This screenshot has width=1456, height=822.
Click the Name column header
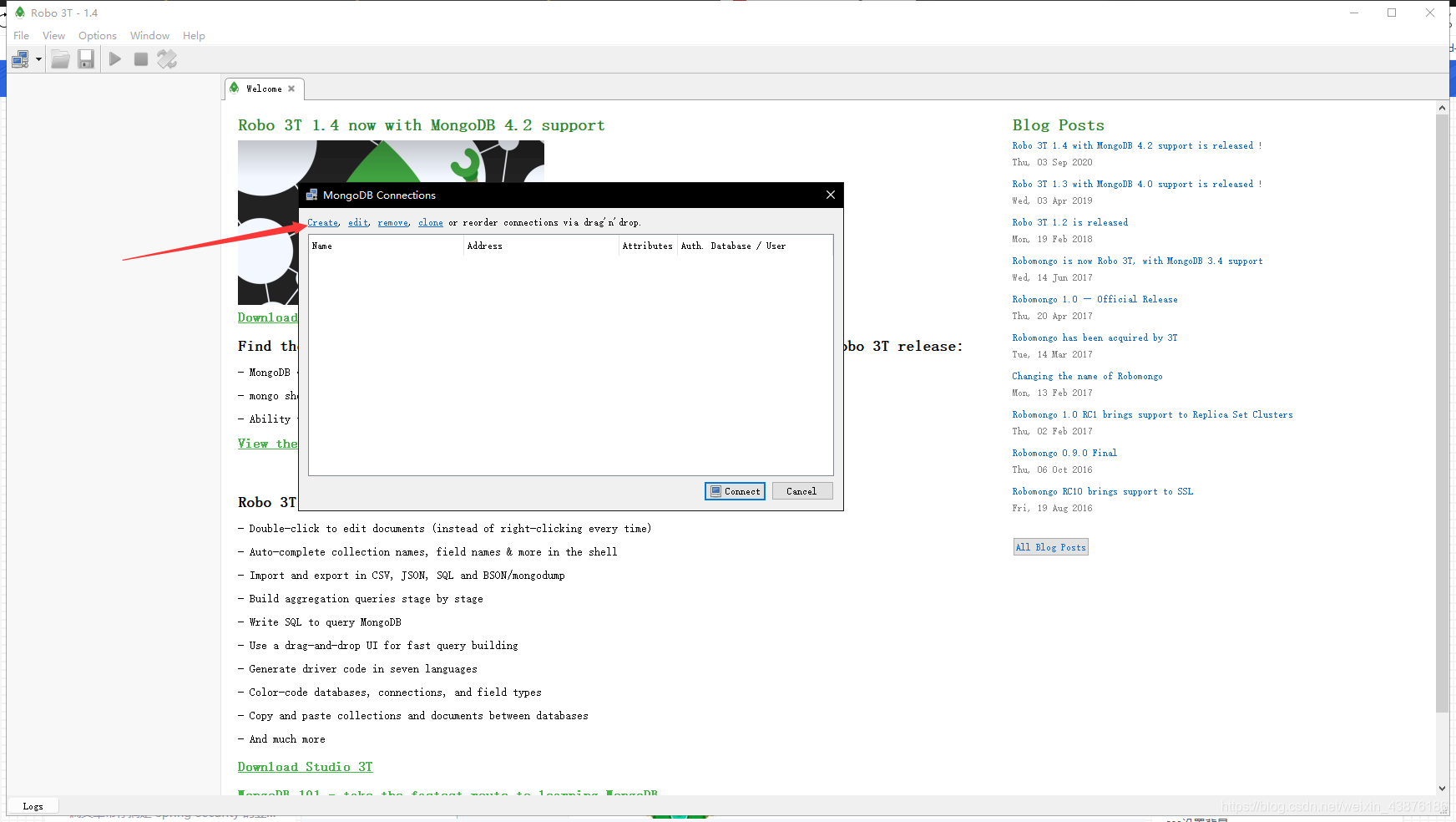(x=386, y=246)
